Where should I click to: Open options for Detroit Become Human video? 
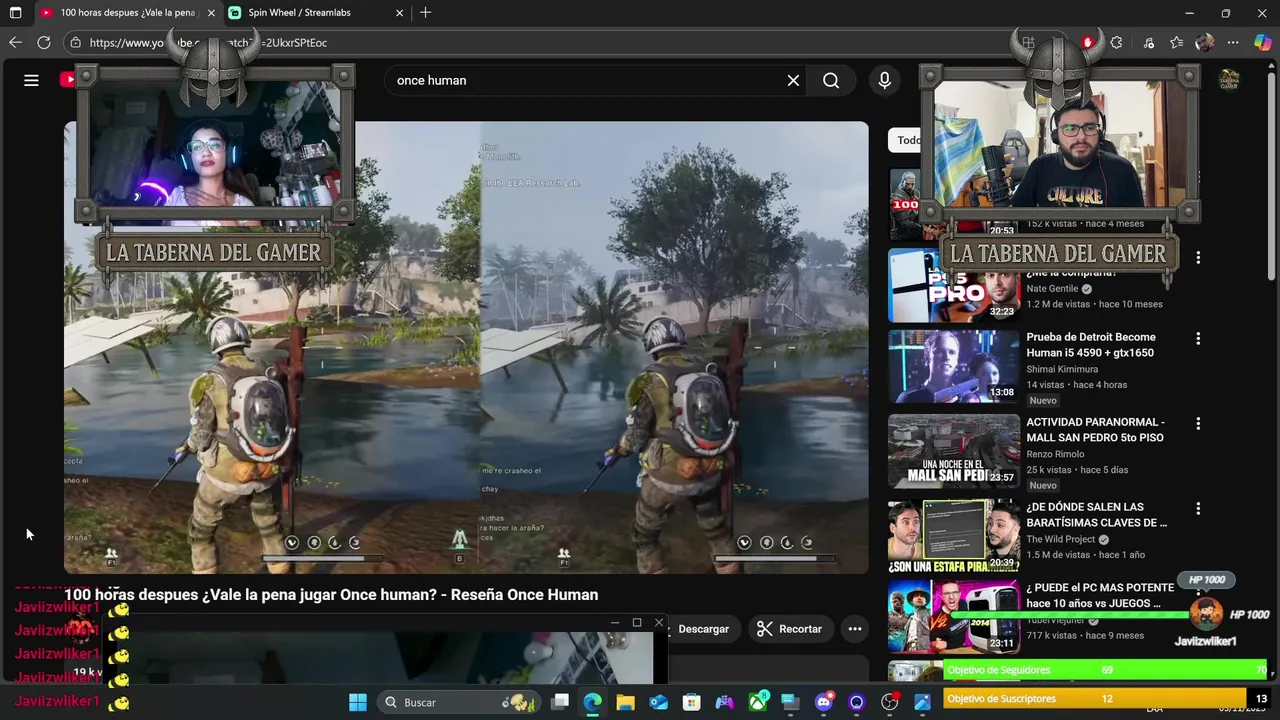1198,339
